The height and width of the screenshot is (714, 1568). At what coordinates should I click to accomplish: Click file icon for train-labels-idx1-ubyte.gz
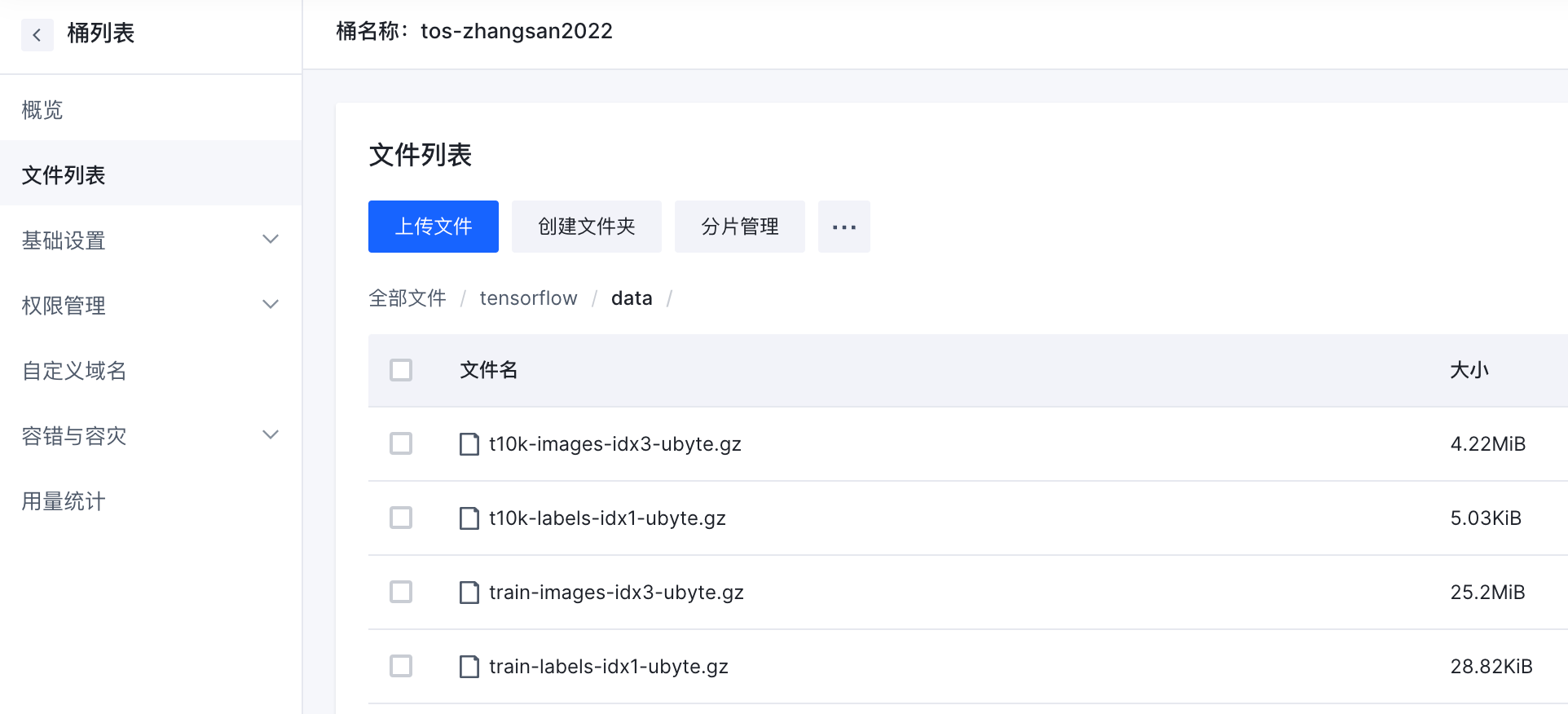pos(469,667)
